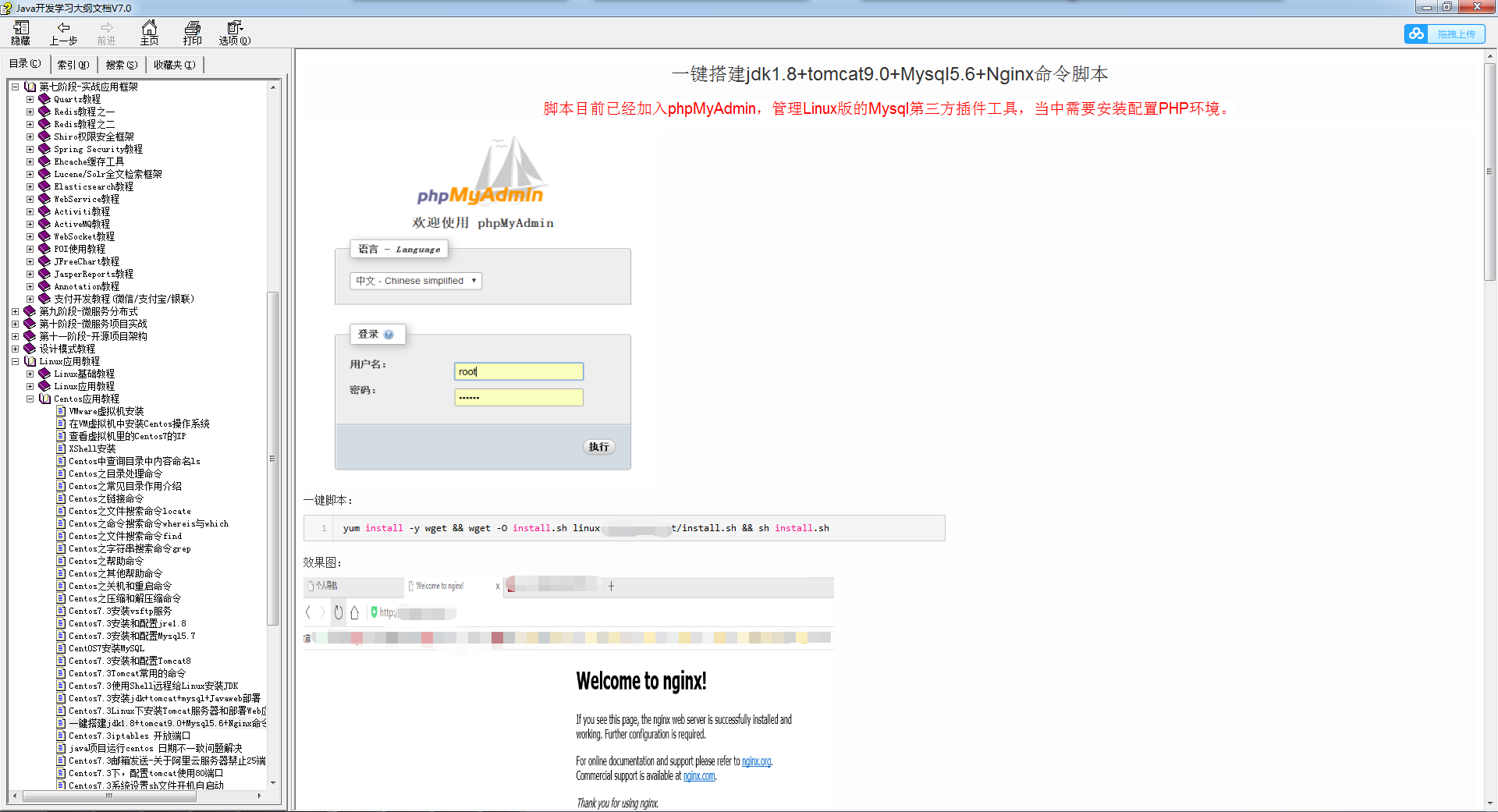Viewport: 1498px width, 812px height.
Task: Open the 中文 - Chinese simplified language dropdown
Action: pos(416,281)
